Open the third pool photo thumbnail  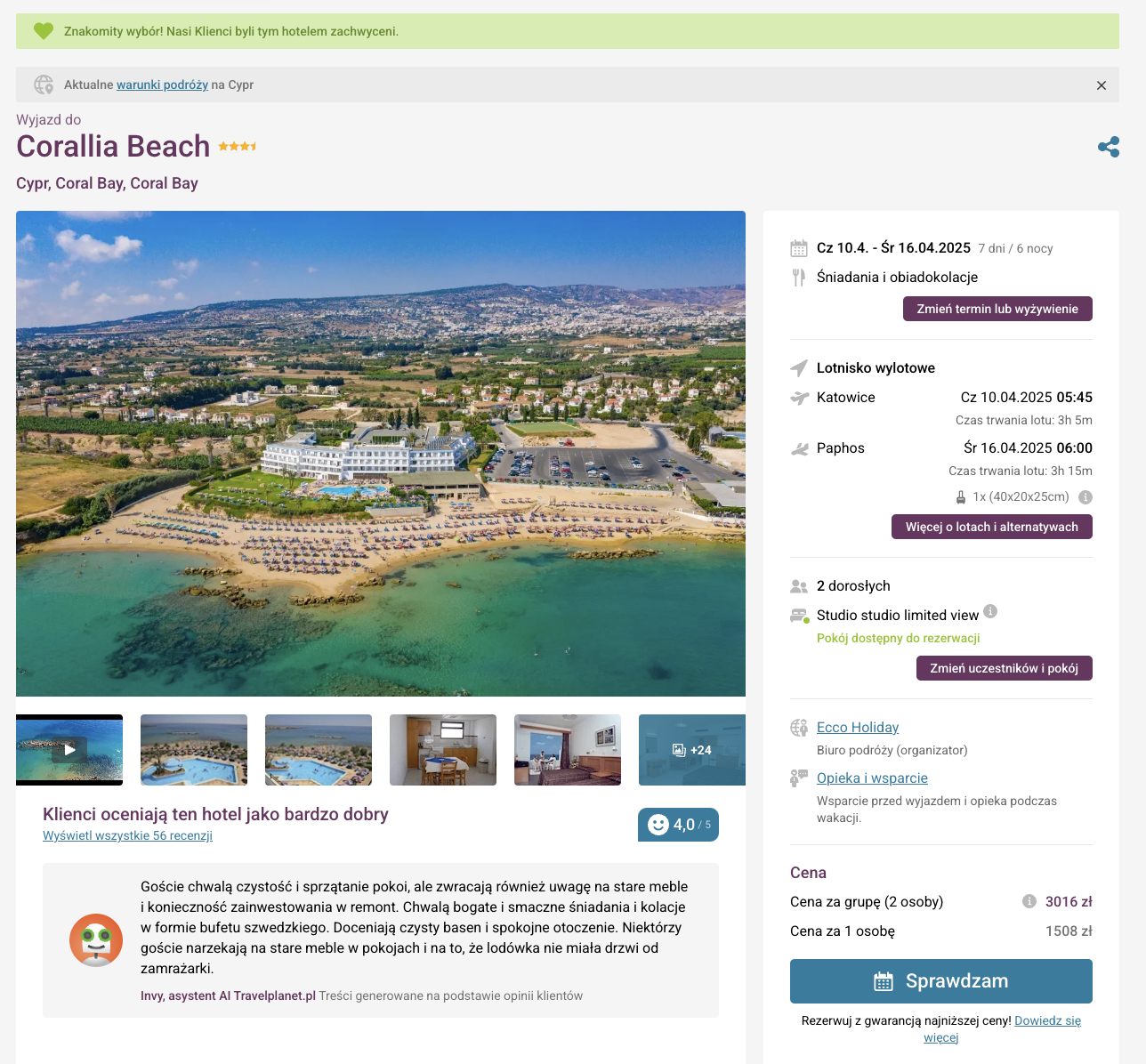click(x=319, y=750)
